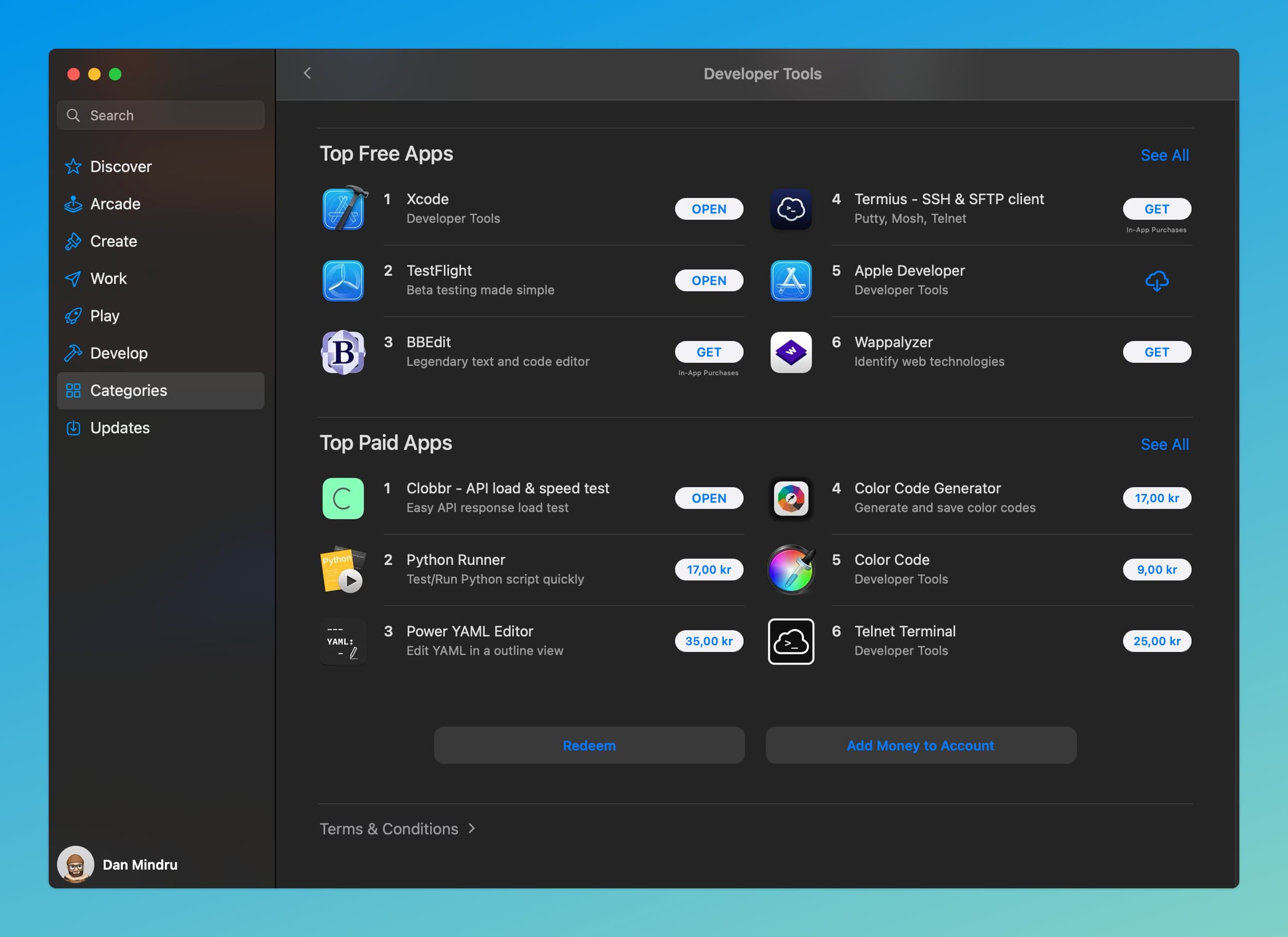Image resolution: width=1288 pixels, height=937 pixels.
Task: Select the Develop sidebar item
Action: (x=119, y=352)
